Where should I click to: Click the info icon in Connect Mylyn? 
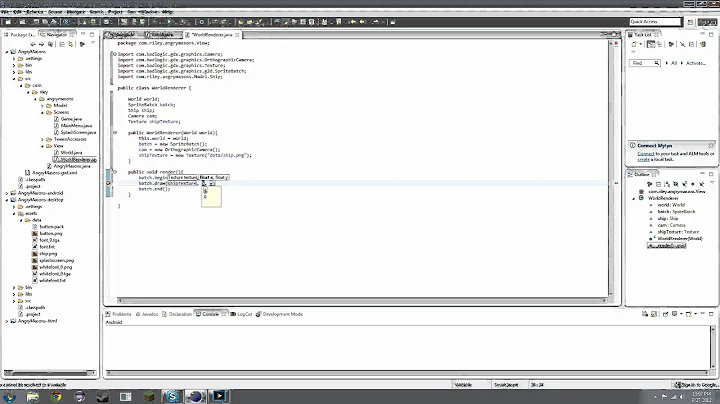632,145
